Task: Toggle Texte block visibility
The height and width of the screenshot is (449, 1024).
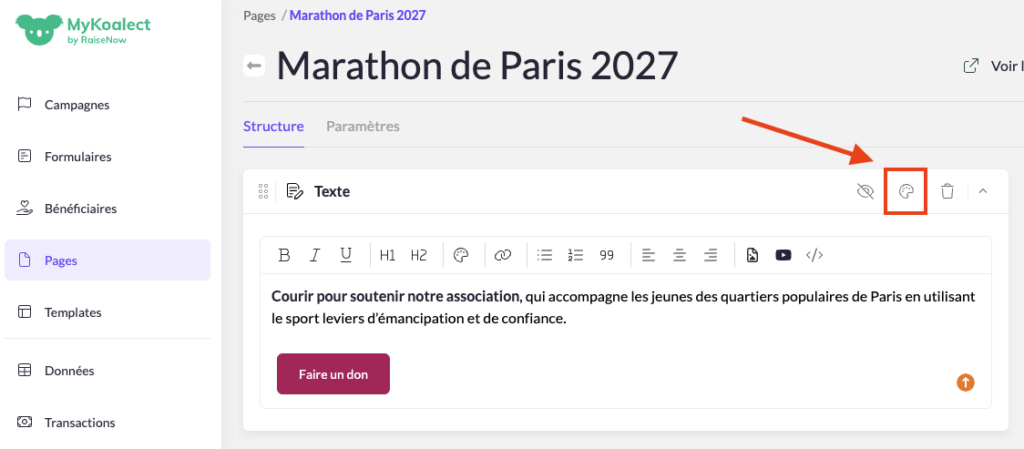Action: point(866,191)
